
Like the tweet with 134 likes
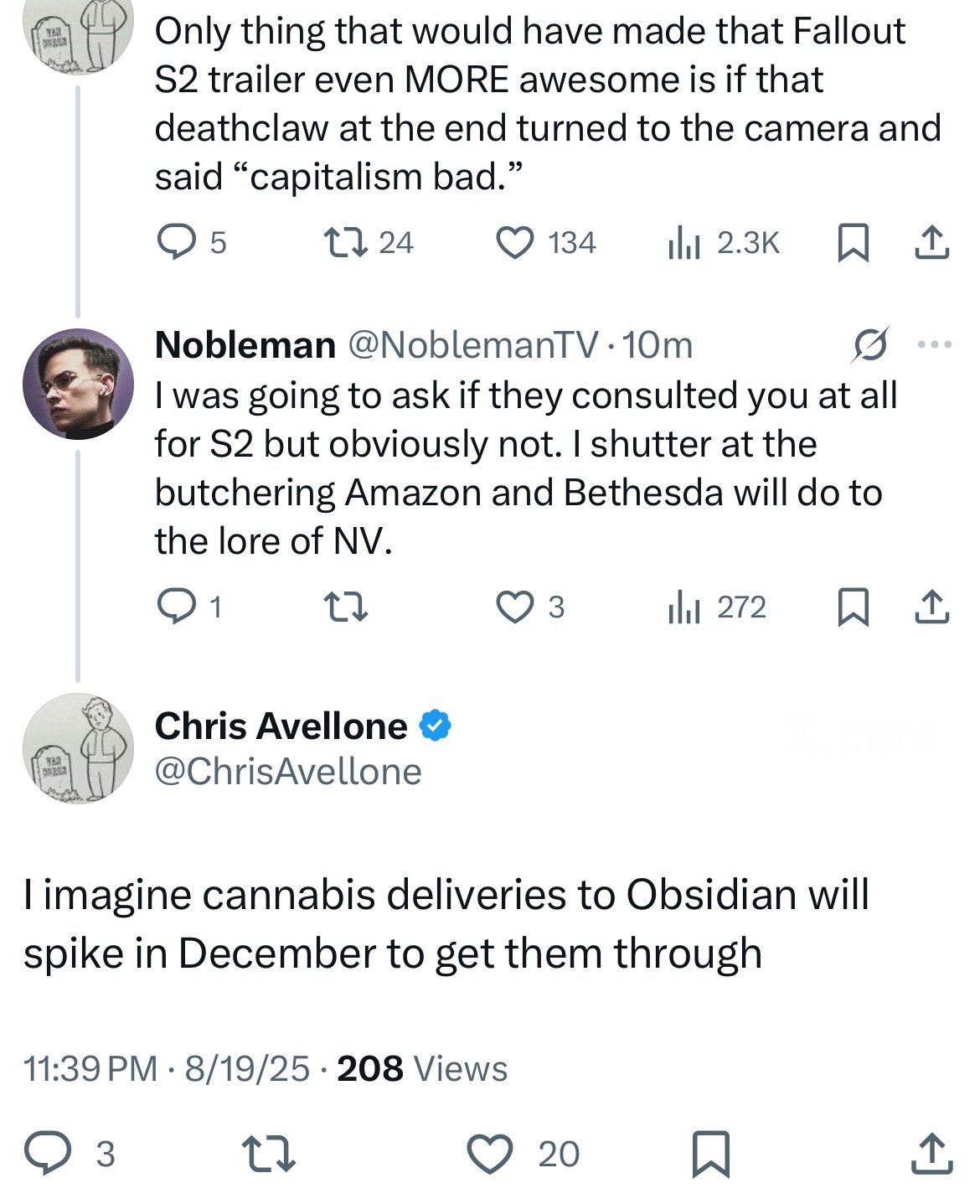click(517, 243)
